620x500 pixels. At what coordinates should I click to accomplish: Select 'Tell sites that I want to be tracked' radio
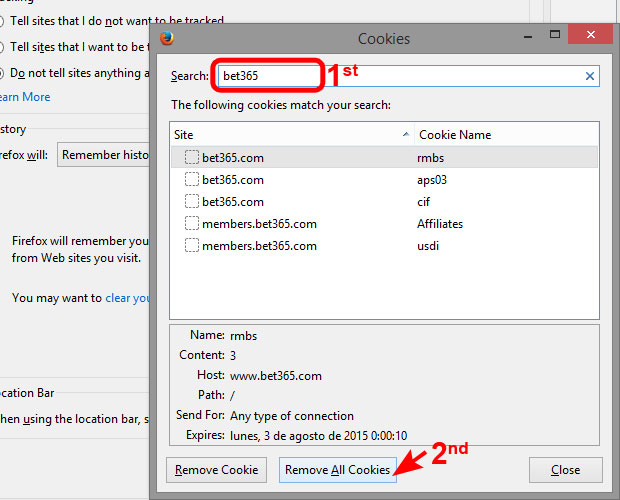(1, 47)
